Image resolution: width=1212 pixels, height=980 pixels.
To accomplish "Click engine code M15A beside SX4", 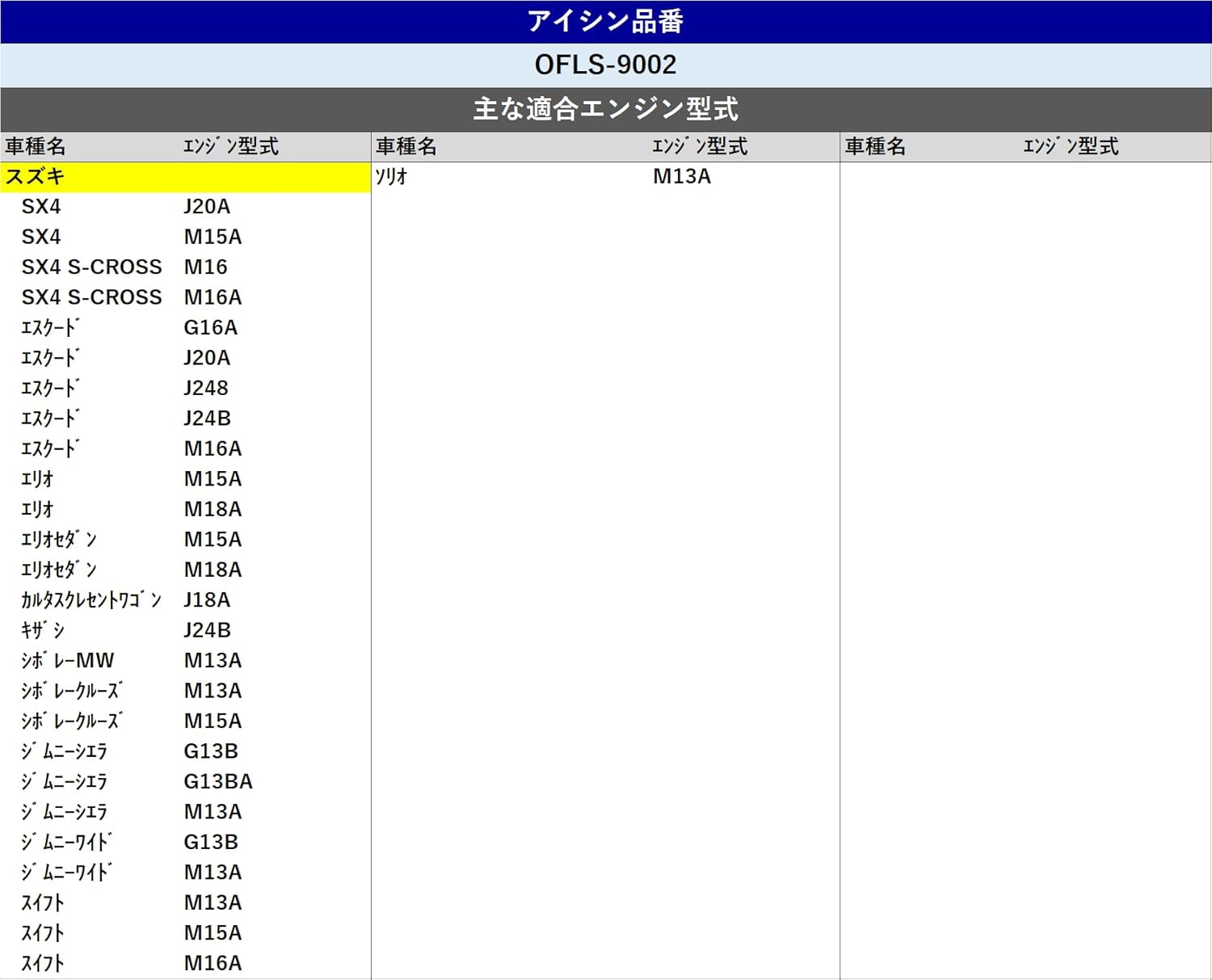I will 213,237.
